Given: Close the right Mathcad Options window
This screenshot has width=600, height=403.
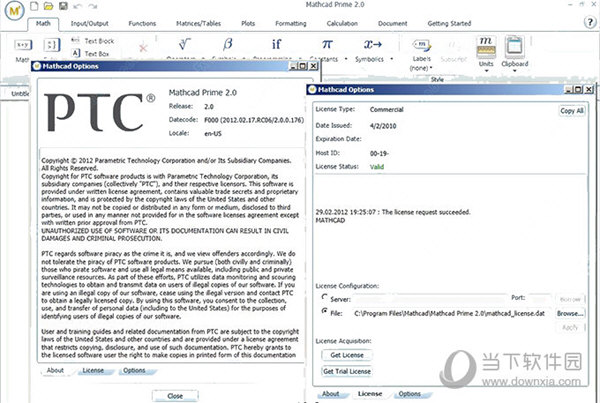Looking at the screenshot, I should click(589, 90).
